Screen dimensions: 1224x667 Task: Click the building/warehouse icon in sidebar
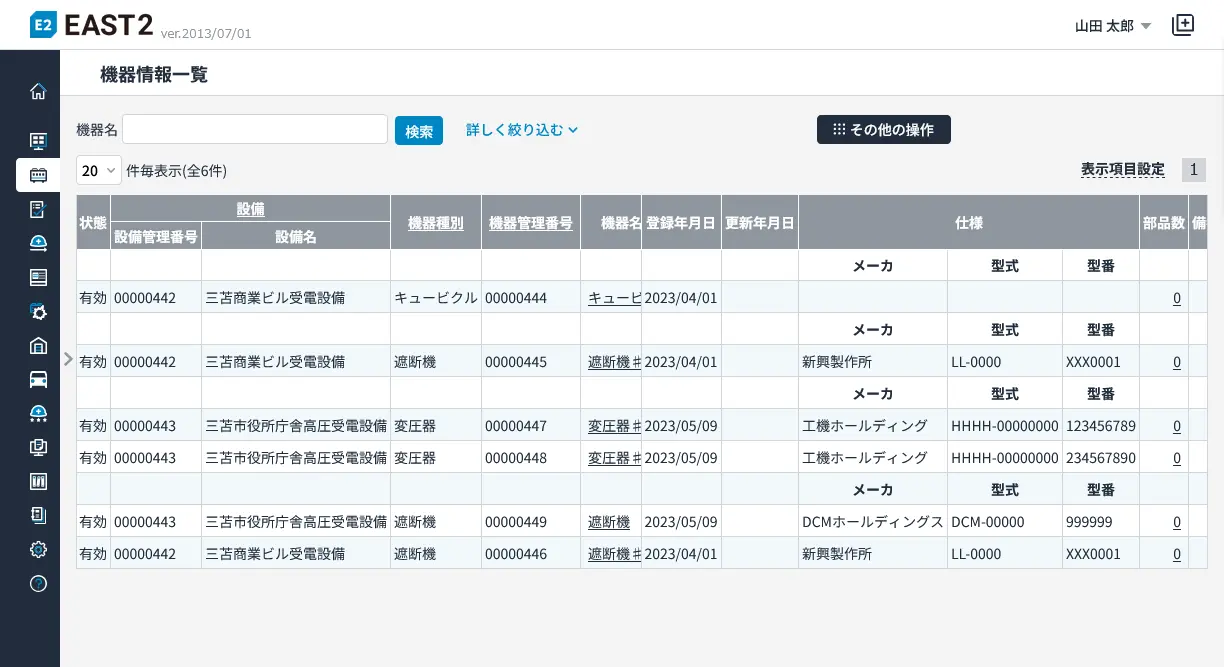[38, 346]
